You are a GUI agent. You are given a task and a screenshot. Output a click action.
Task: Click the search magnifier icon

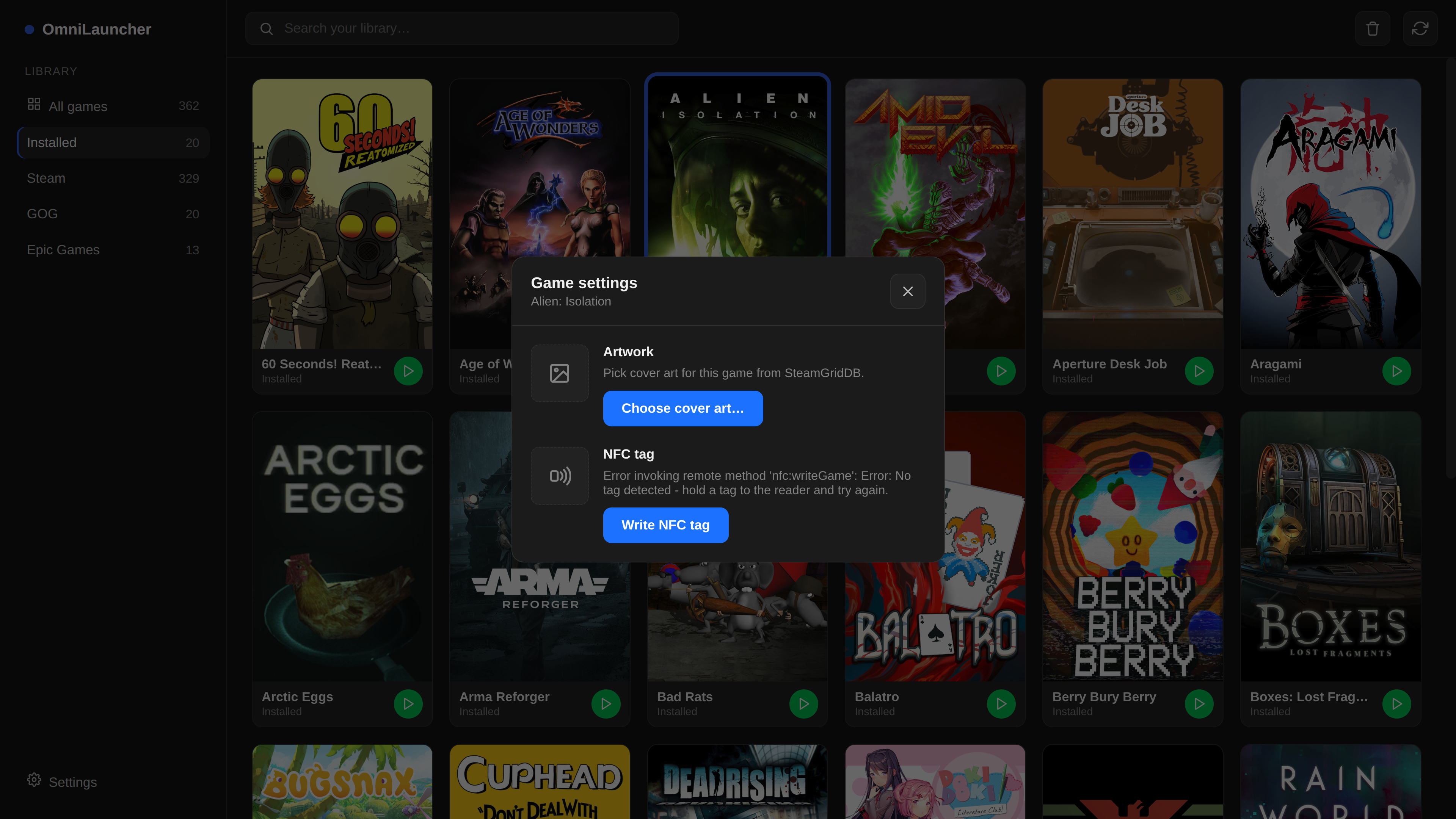pos(266,28)
